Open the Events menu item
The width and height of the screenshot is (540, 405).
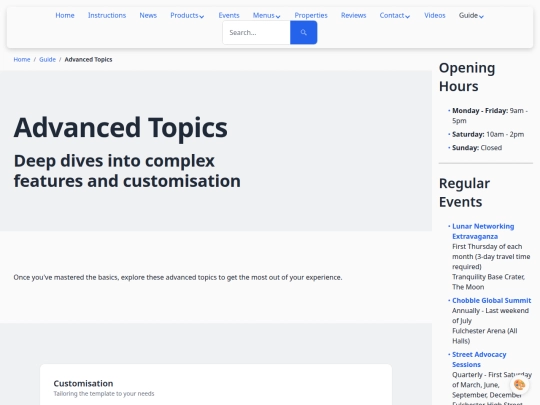point(229,15)
